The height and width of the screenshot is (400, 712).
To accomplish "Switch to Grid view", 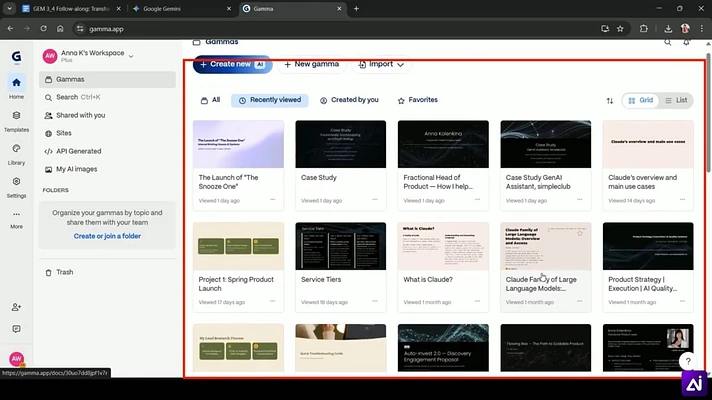I will (641, 100).
